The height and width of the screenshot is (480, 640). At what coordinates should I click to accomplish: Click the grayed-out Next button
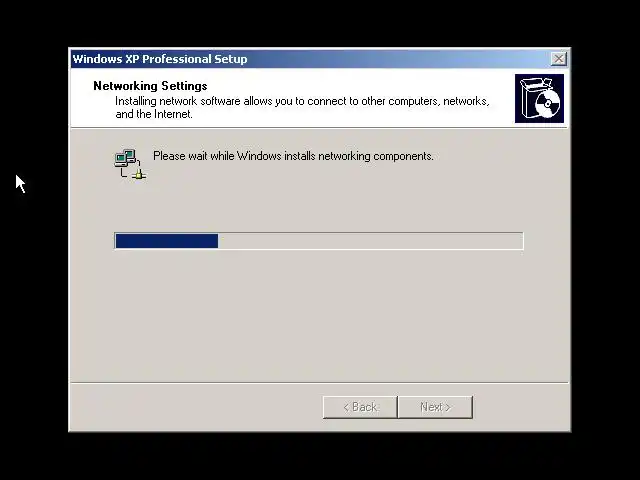coord(436,407)
